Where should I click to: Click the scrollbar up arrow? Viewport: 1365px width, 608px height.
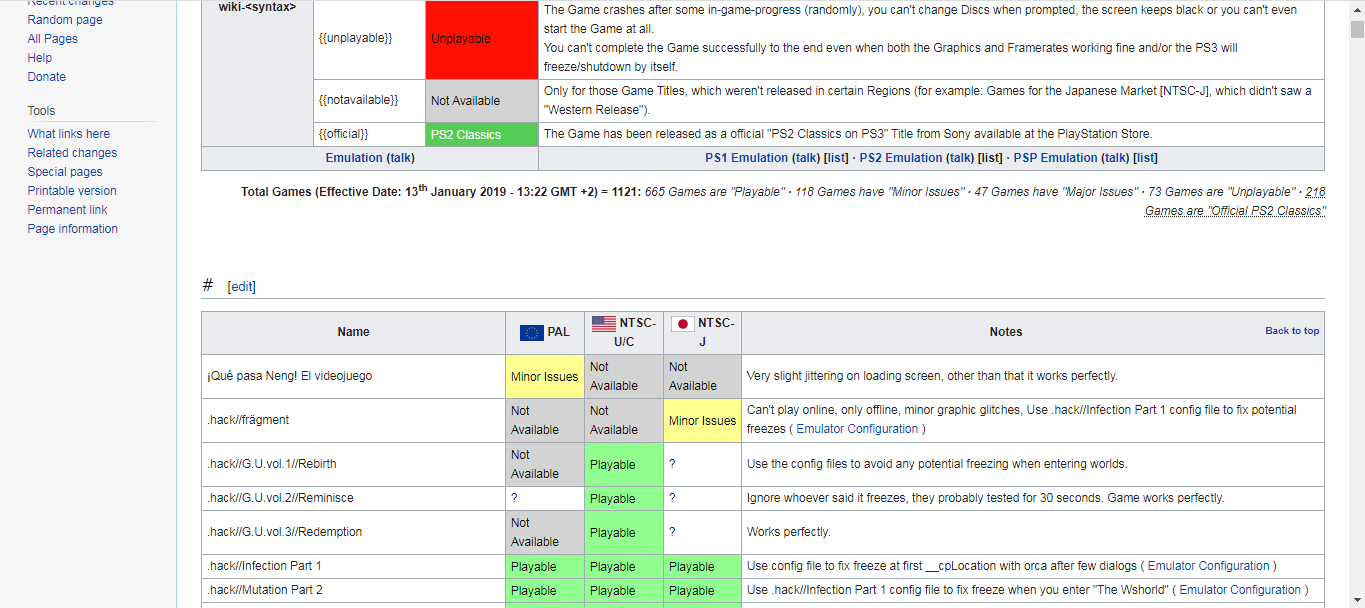coord(1357,8)
